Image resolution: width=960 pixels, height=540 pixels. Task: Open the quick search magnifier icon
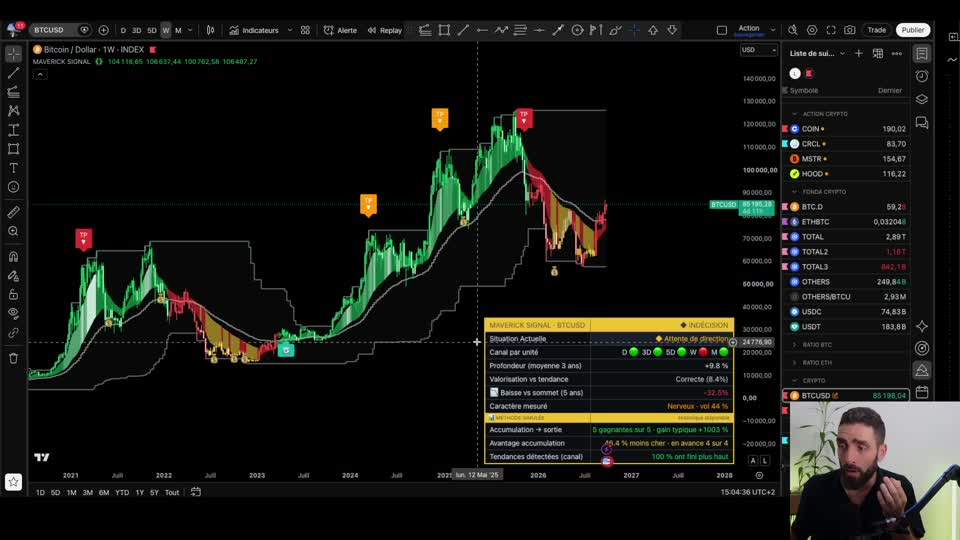click(793, 30)
